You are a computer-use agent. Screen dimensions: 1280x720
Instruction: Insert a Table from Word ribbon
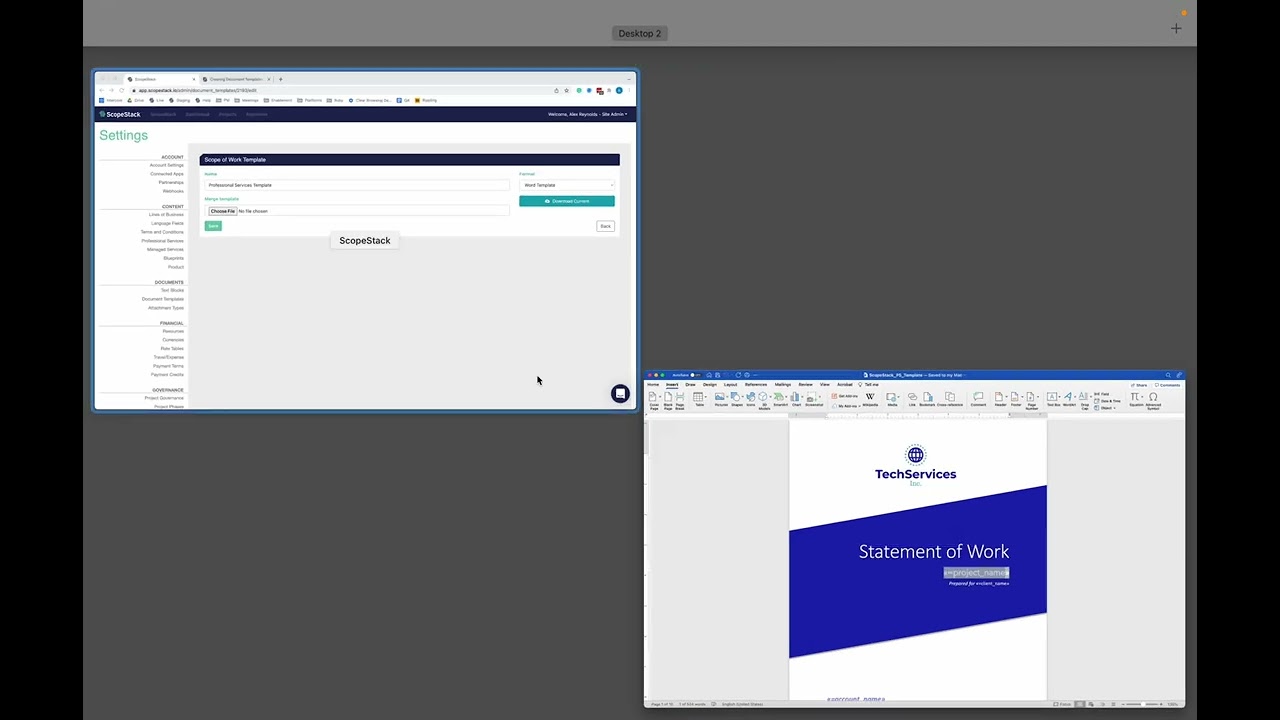[x=698, y=400]
